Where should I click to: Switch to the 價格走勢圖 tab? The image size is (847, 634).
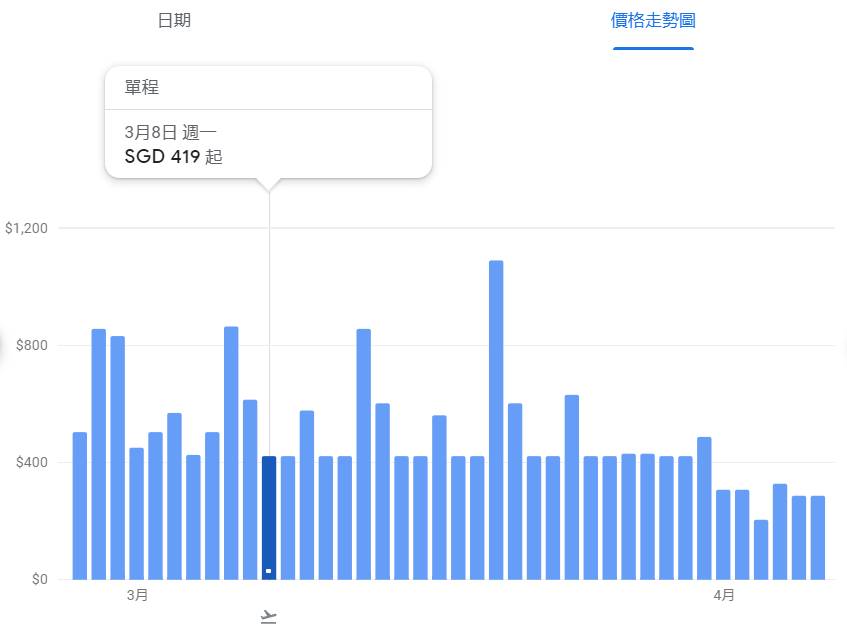tap(652, 20)
